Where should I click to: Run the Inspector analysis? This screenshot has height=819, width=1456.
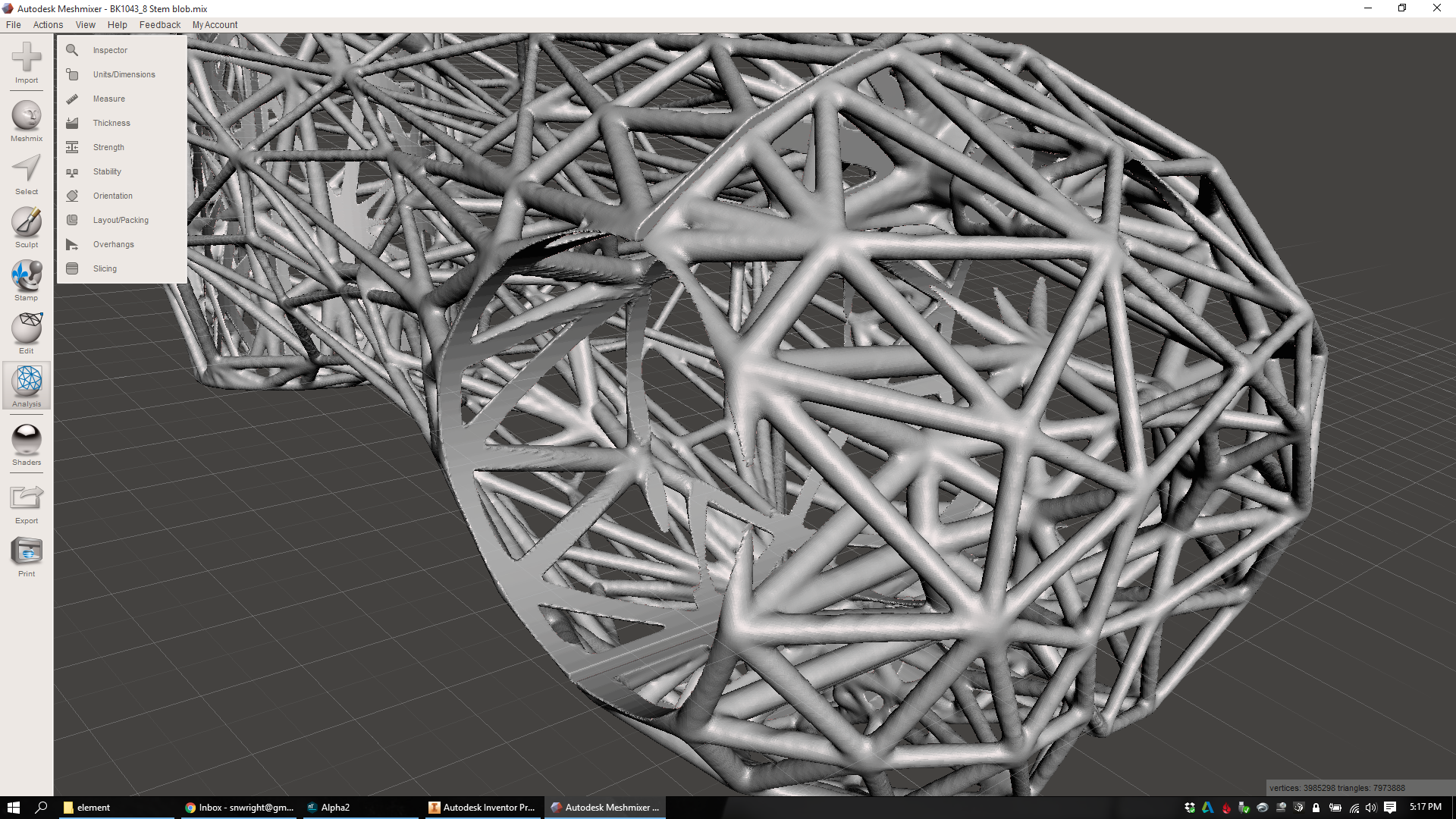(110, 50)
